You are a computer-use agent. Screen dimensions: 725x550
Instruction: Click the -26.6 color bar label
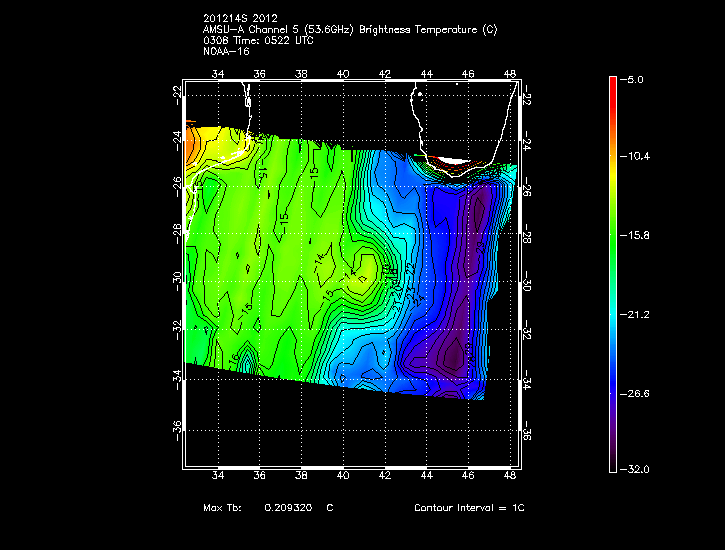[639, 393]
